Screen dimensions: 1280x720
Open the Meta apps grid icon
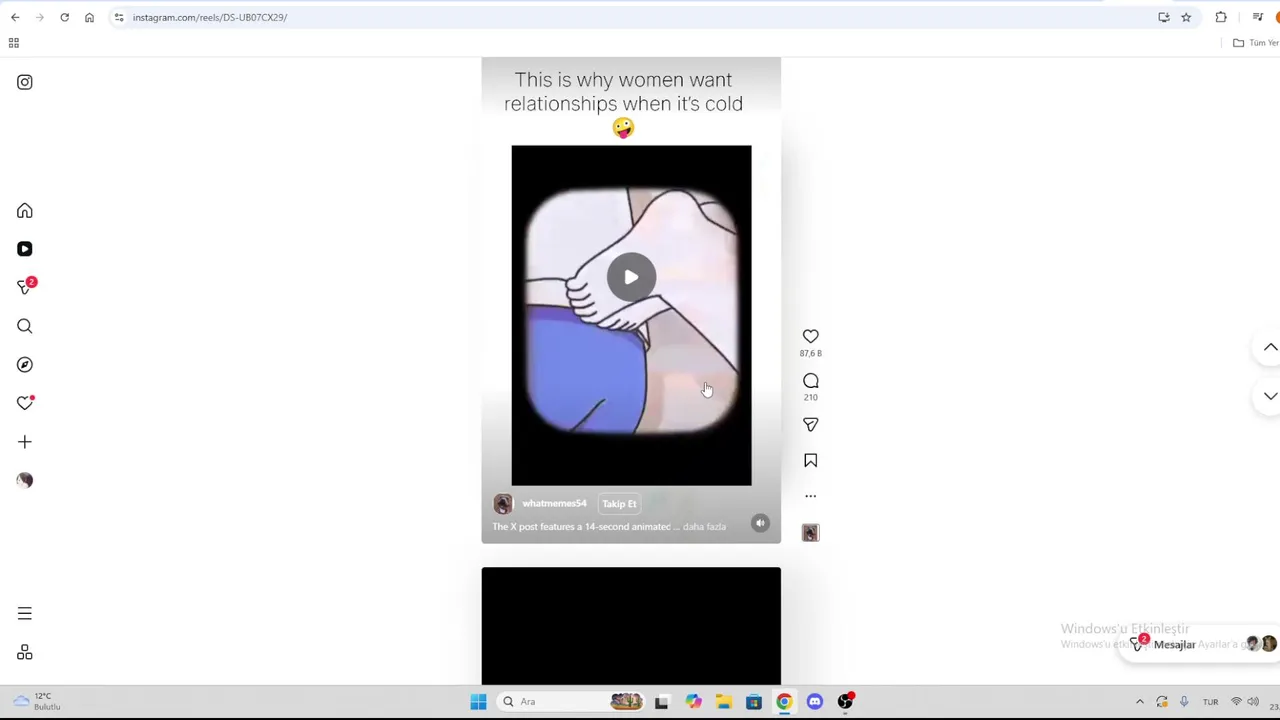pos(25,653)
